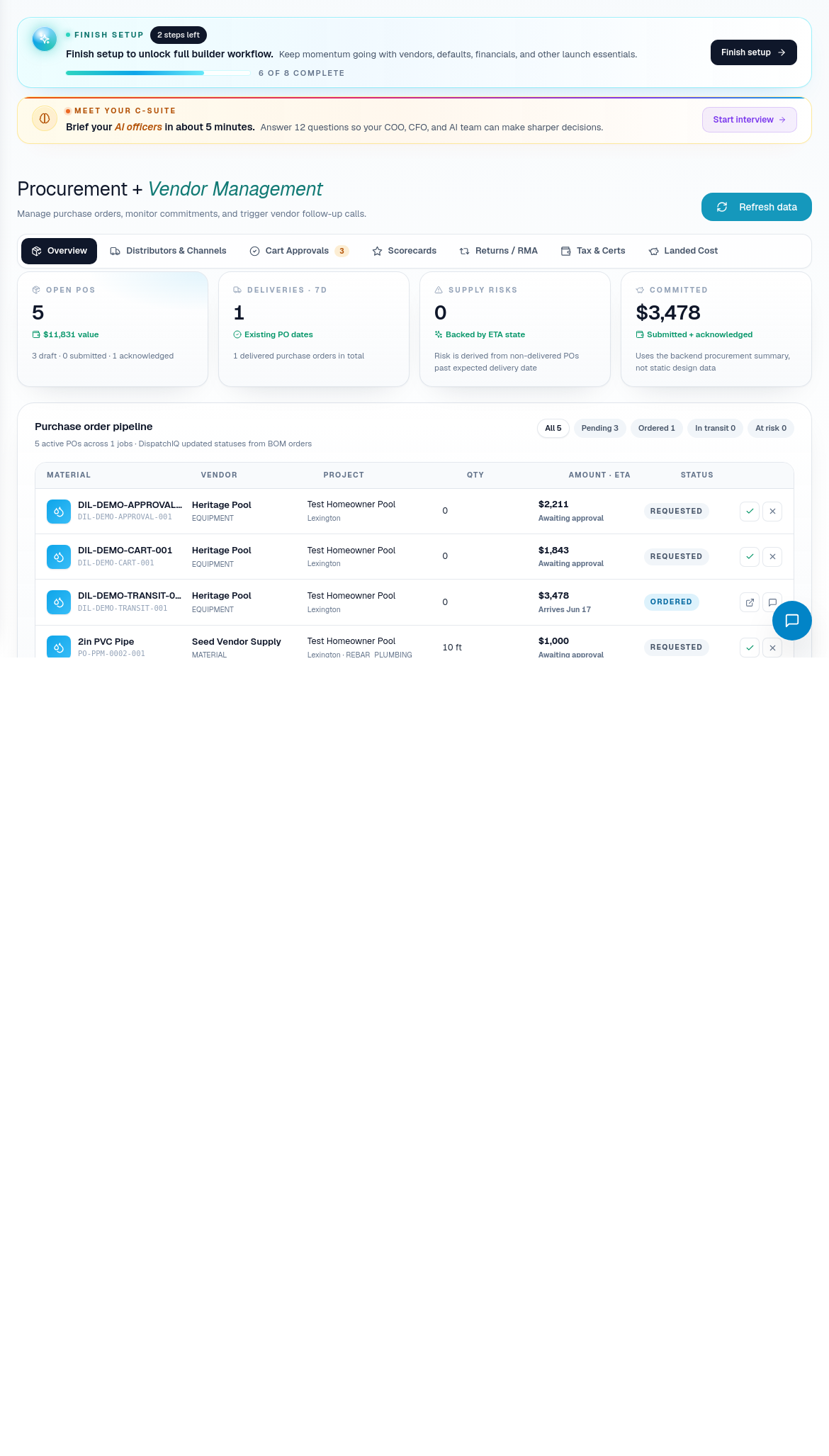Click the Submitted + acknowledged wallet icon
Screen dimensions: 829x1456
point(640,334)
